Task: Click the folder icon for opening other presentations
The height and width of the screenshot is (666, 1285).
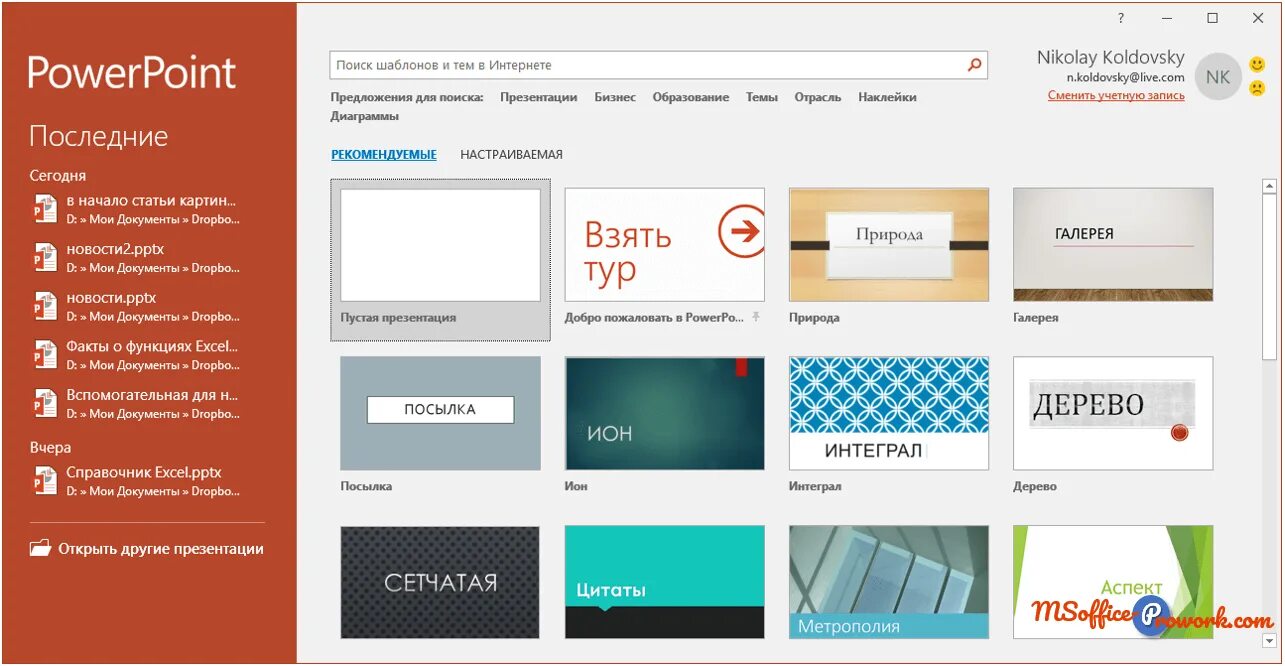Action: click(x=40, y=548)
